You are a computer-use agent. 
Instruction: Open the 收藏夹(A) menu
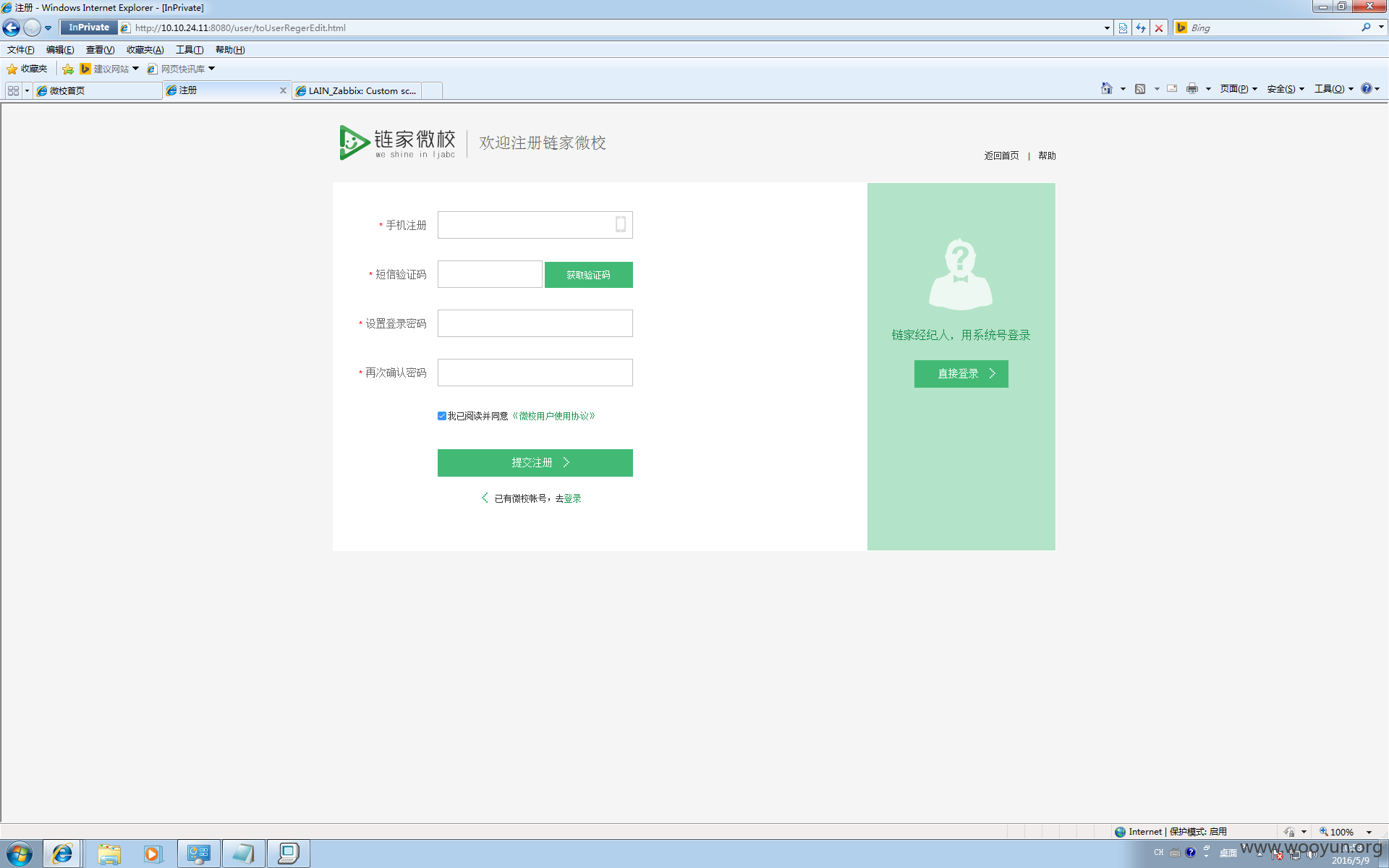coord(145,50)
